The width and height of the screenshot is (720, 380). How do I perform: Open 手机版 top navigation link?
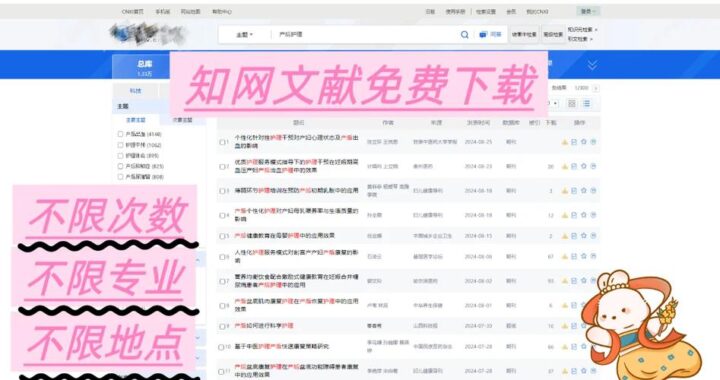(x=163, y=11)
